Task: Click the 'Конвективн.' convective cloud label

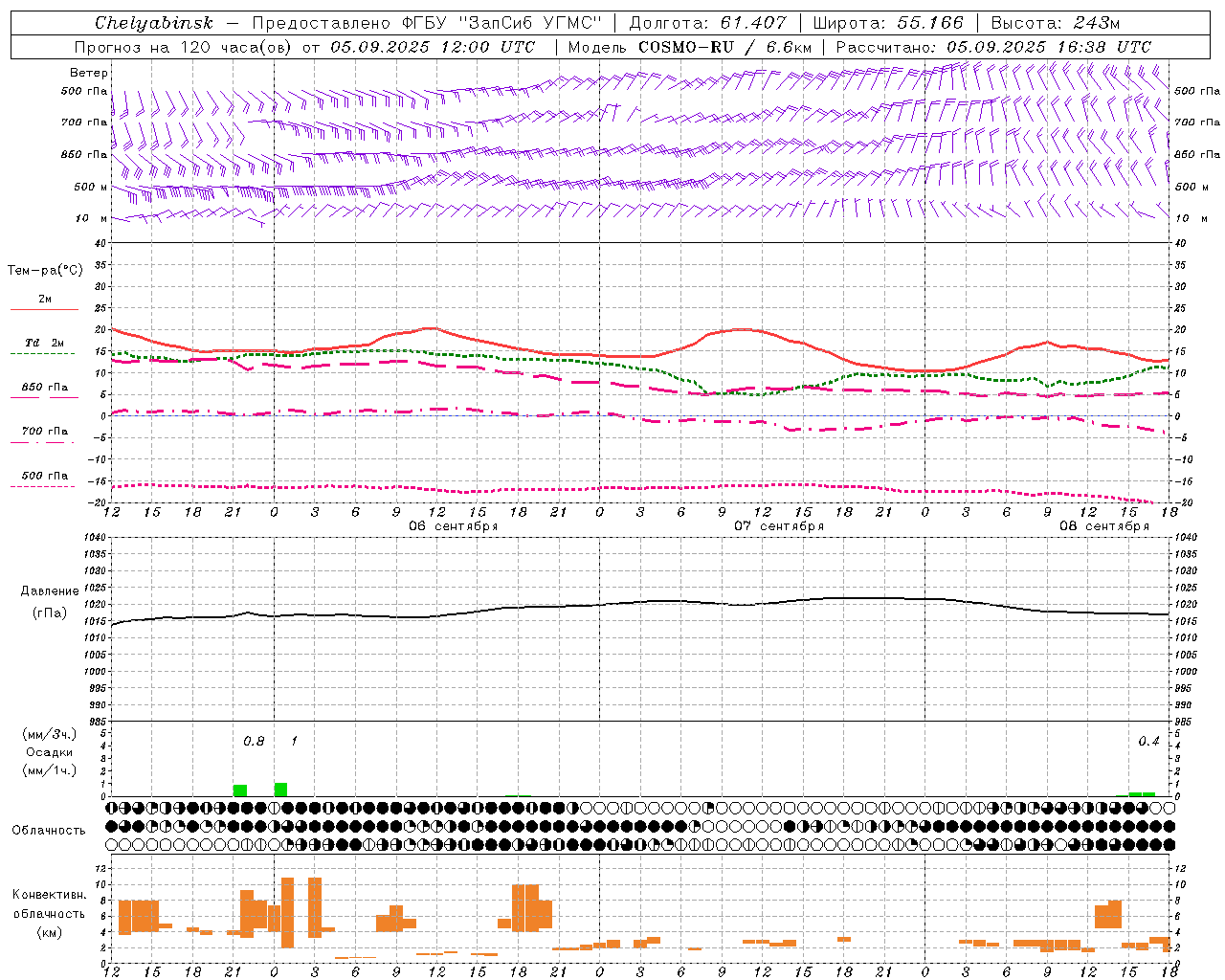Action: coord(50,895)
